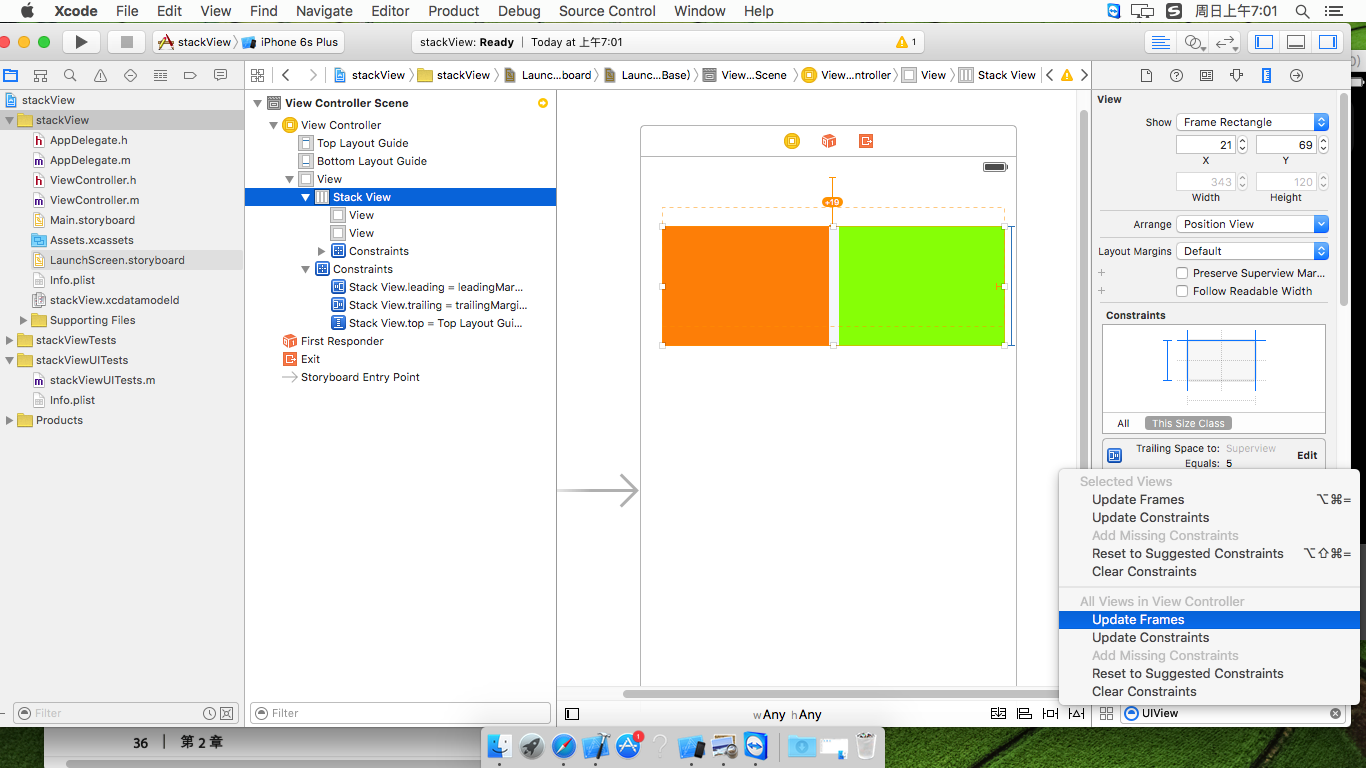
Task: Open the Symbol navigator
Action: 40,75
